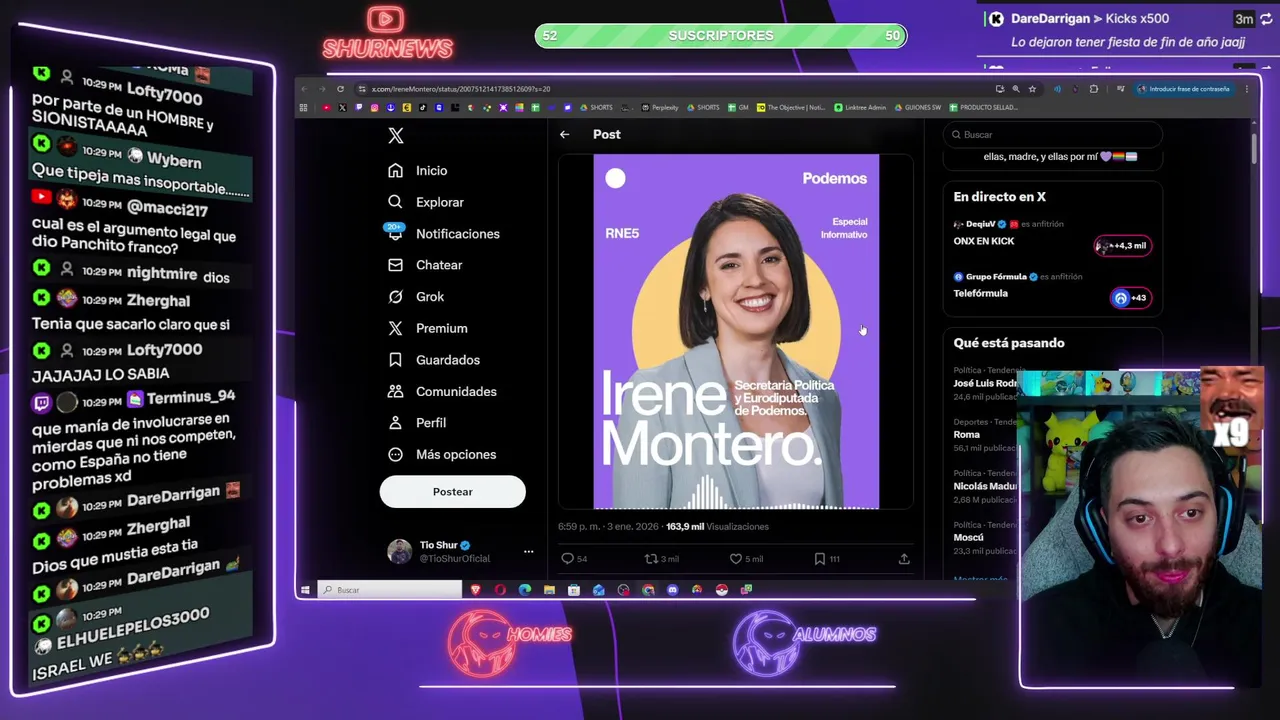Click the José Luis Rodríguez trending topic

pyautogui.click(x=985, y=383)
